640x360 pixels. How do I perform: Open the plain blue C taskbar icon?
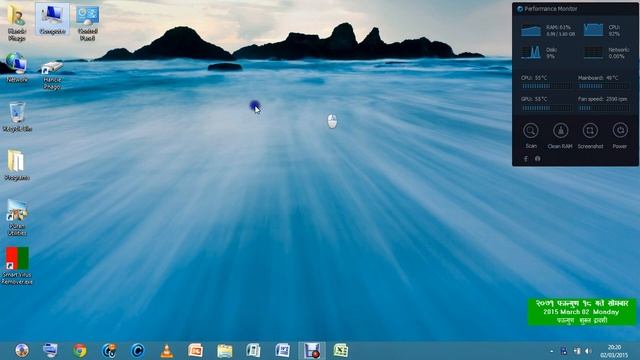tap(138, 351)
